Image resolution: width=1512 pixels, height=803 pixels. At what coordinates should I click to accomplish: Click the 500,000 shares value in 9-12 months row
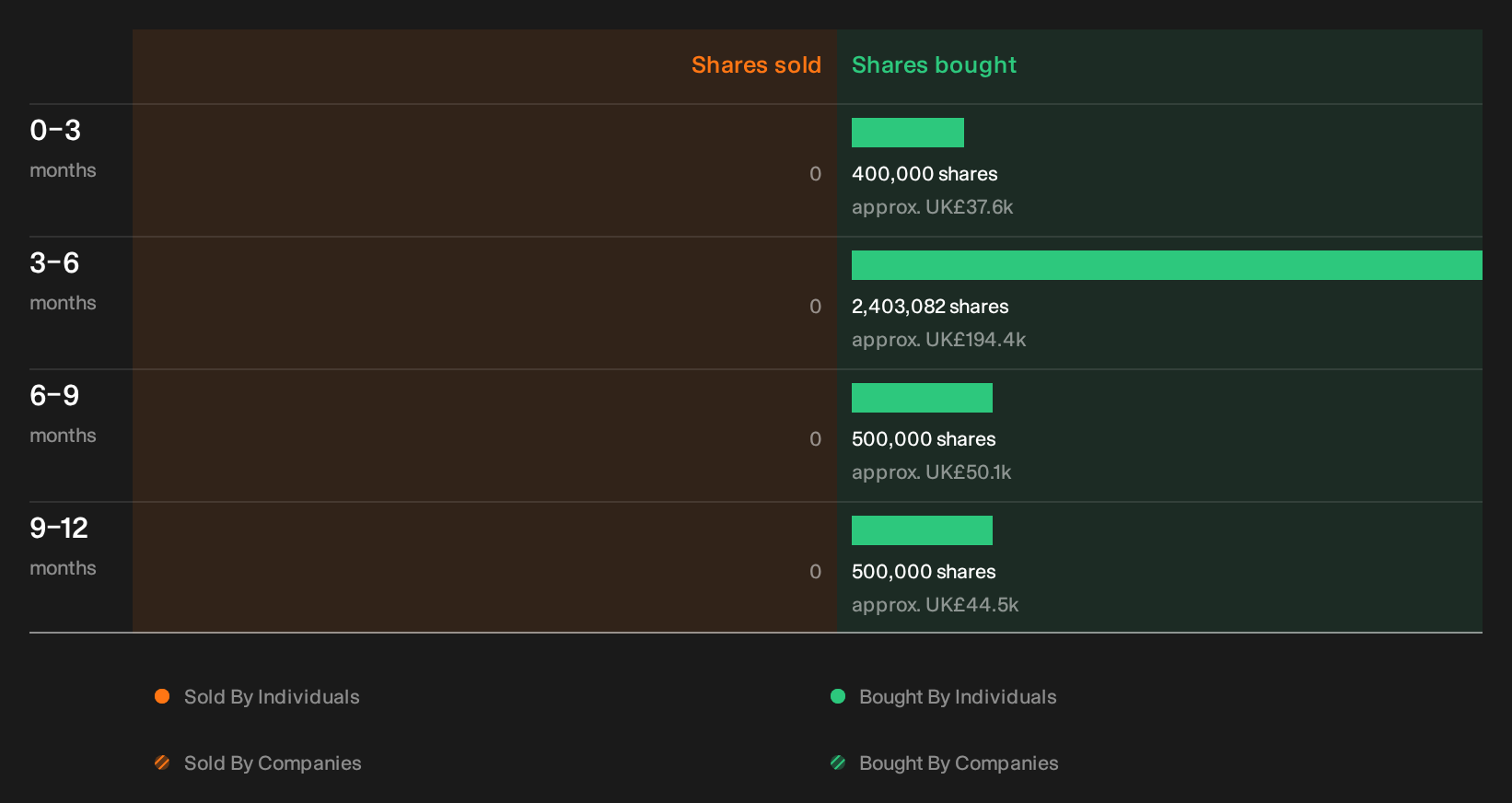tap(924, 572)
